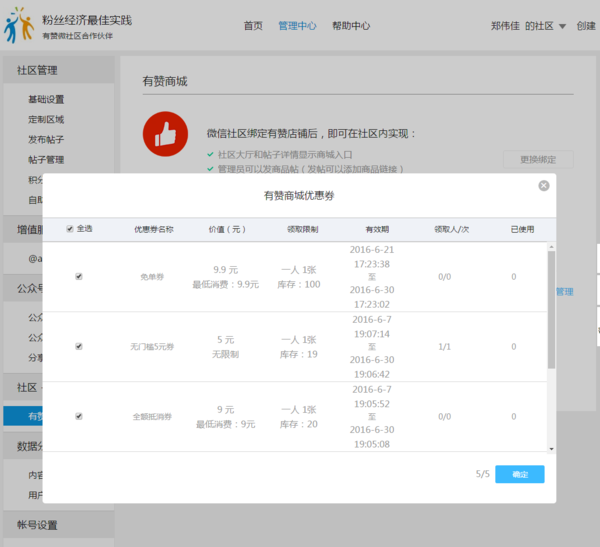Click the 最低消费：9.9元 text
Image resolution: width=600 pixels, height=547 pixels.
[x=226, y=284]
